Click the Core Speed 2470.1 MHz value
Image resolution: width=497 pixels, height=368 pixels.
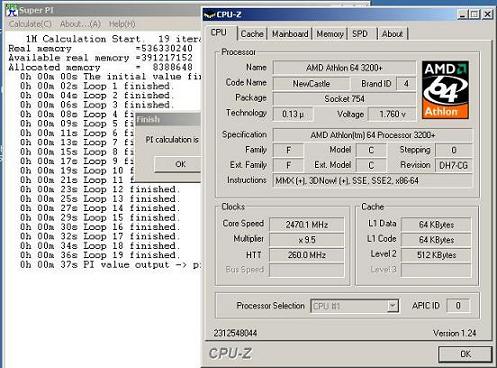307,224
